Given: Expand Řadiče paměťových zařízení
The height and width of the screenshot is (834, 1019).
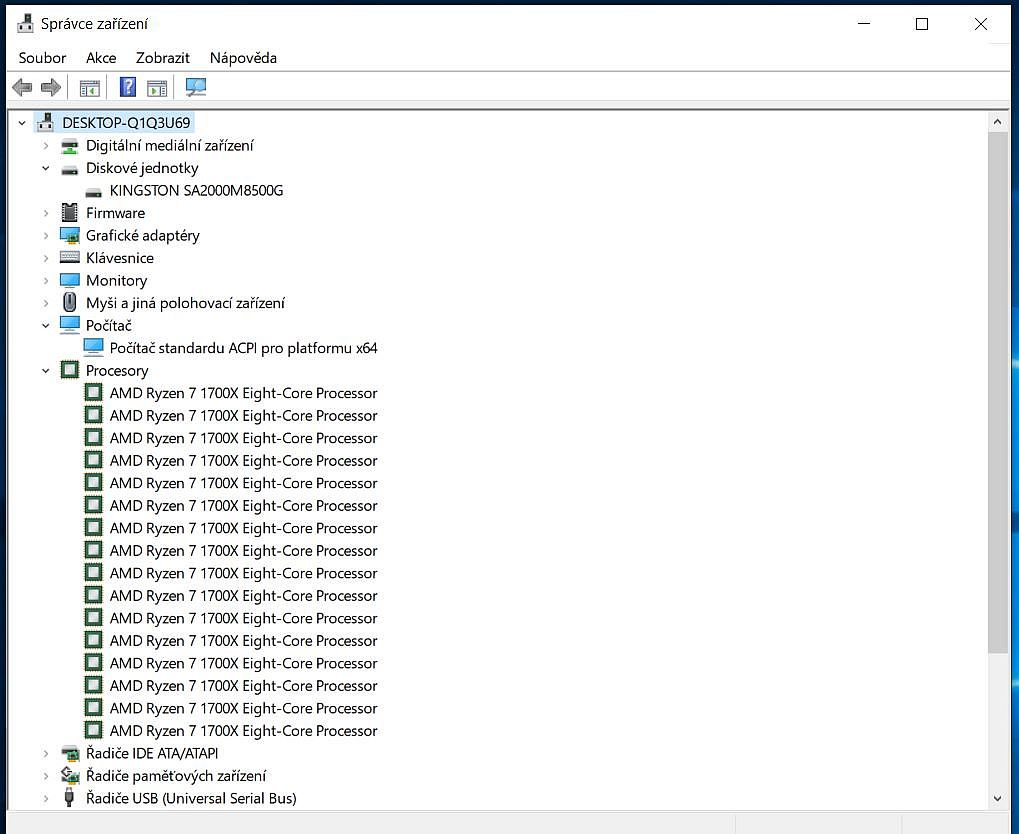Looking at the screenshot, I should pyautogui.click(x=45, y=776).
